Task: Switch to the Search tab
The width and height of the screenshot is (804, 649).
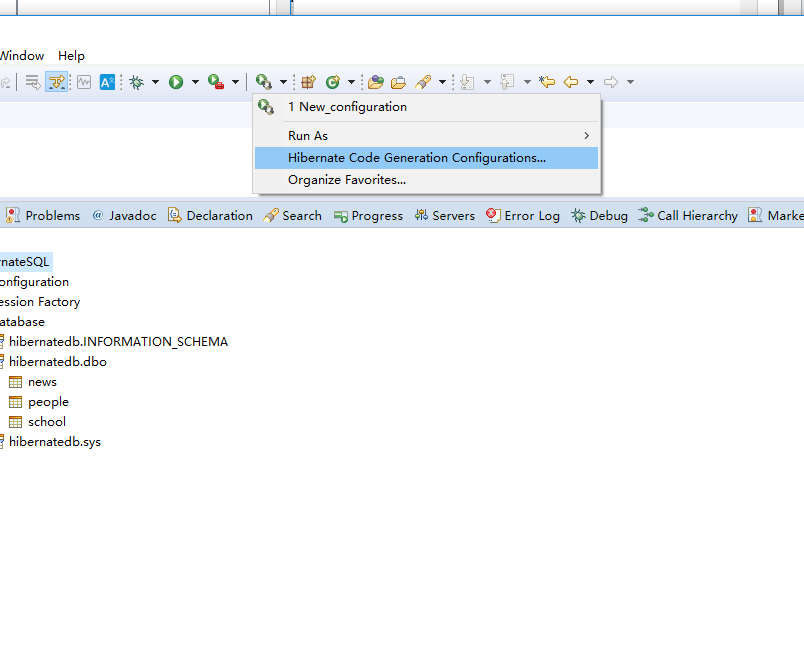Action: (x=292, y=216)
